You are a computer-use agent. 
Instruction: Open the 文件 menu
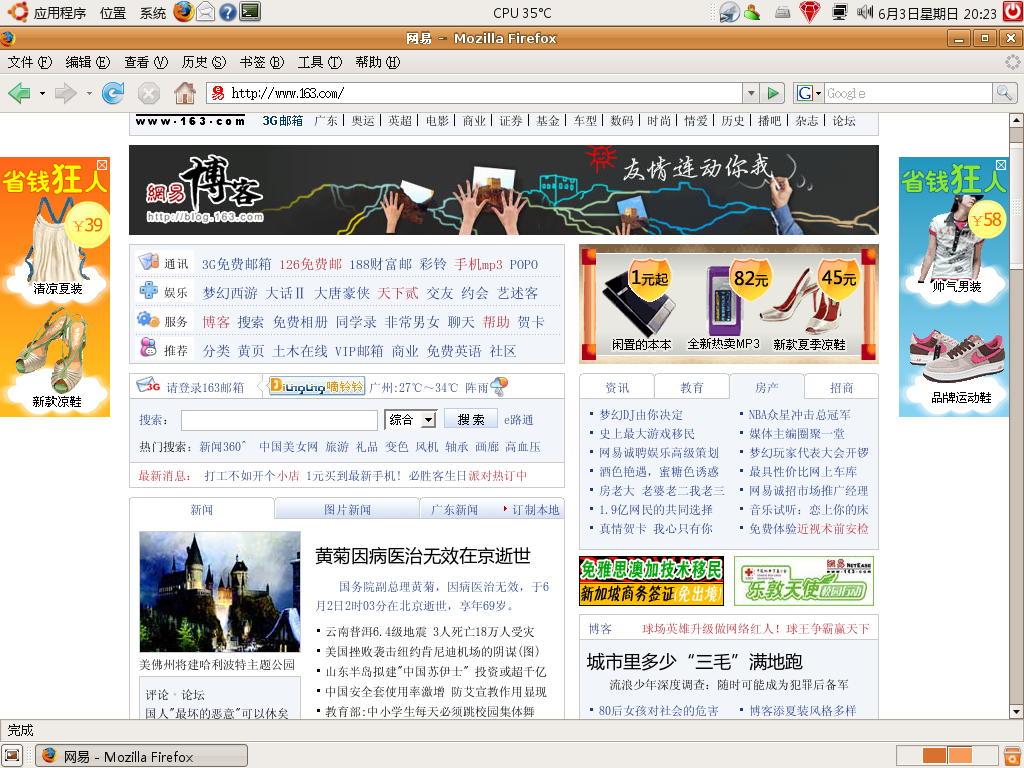pyautogui.click(x=29, y=62)
